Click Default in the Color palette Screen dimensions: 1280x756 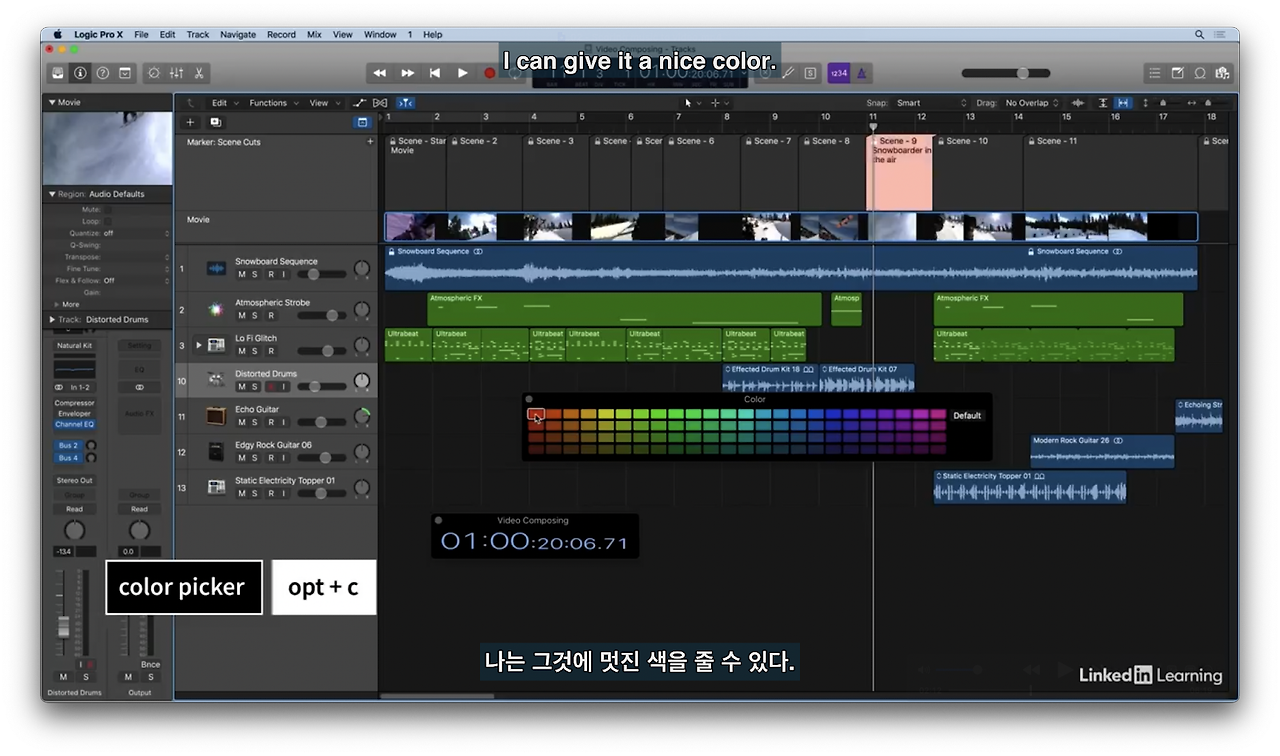pyautogui.click(x=967, y=416)
